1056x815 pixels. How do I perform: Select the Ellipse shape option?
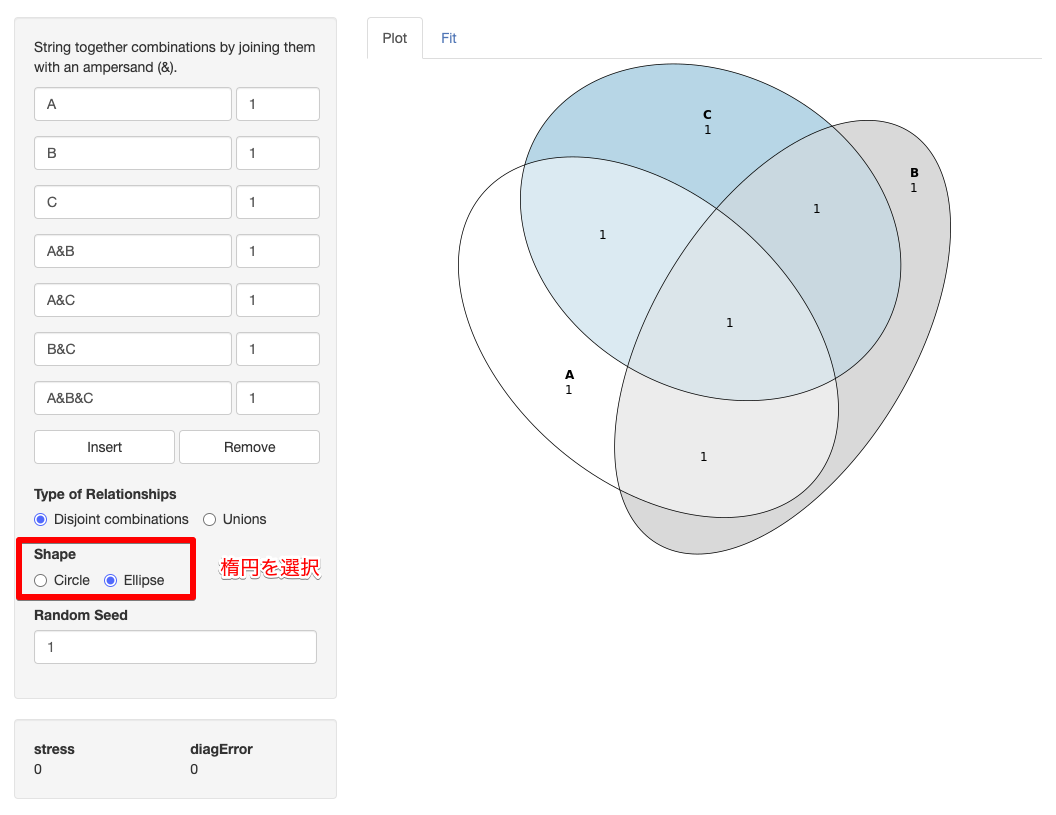tap(111, 580)
